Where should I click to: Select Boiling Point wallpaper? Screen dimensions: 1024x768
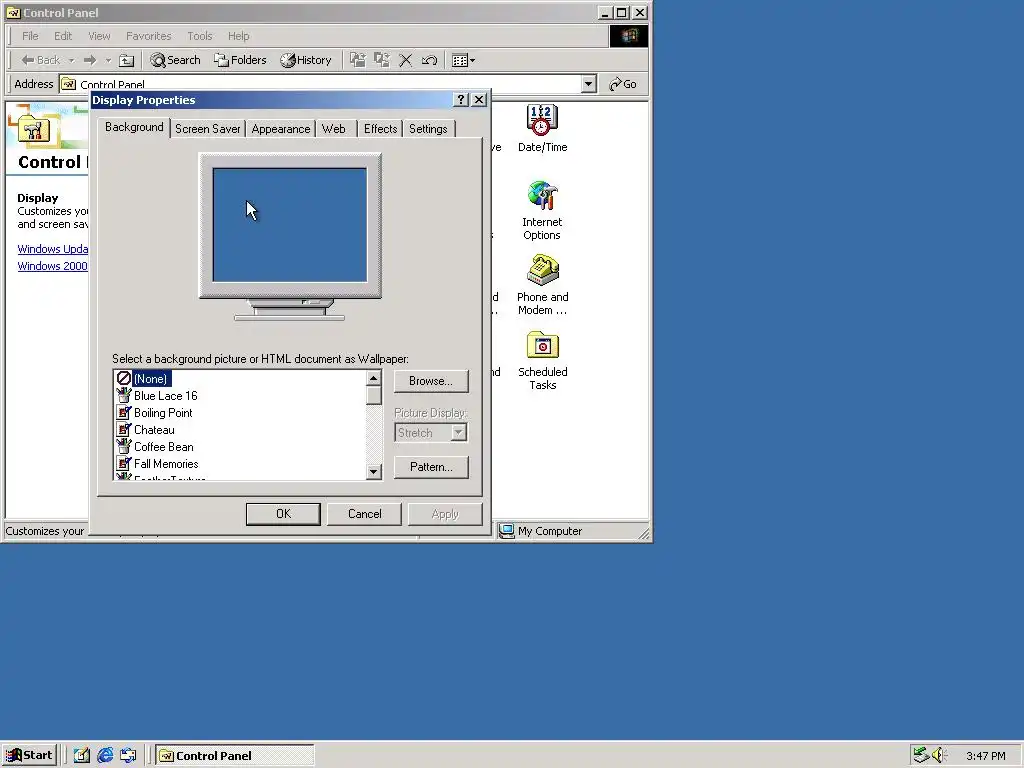(x=163, y=413)
